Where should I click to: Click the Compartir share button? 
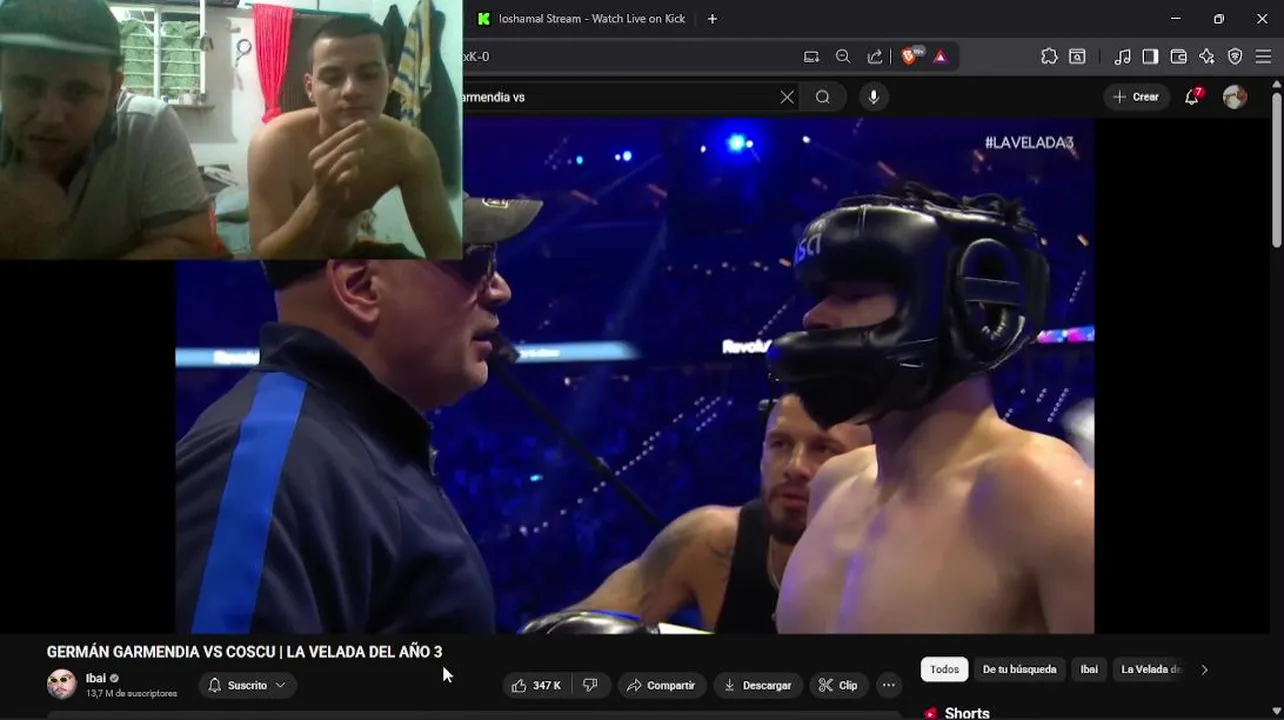661,685
